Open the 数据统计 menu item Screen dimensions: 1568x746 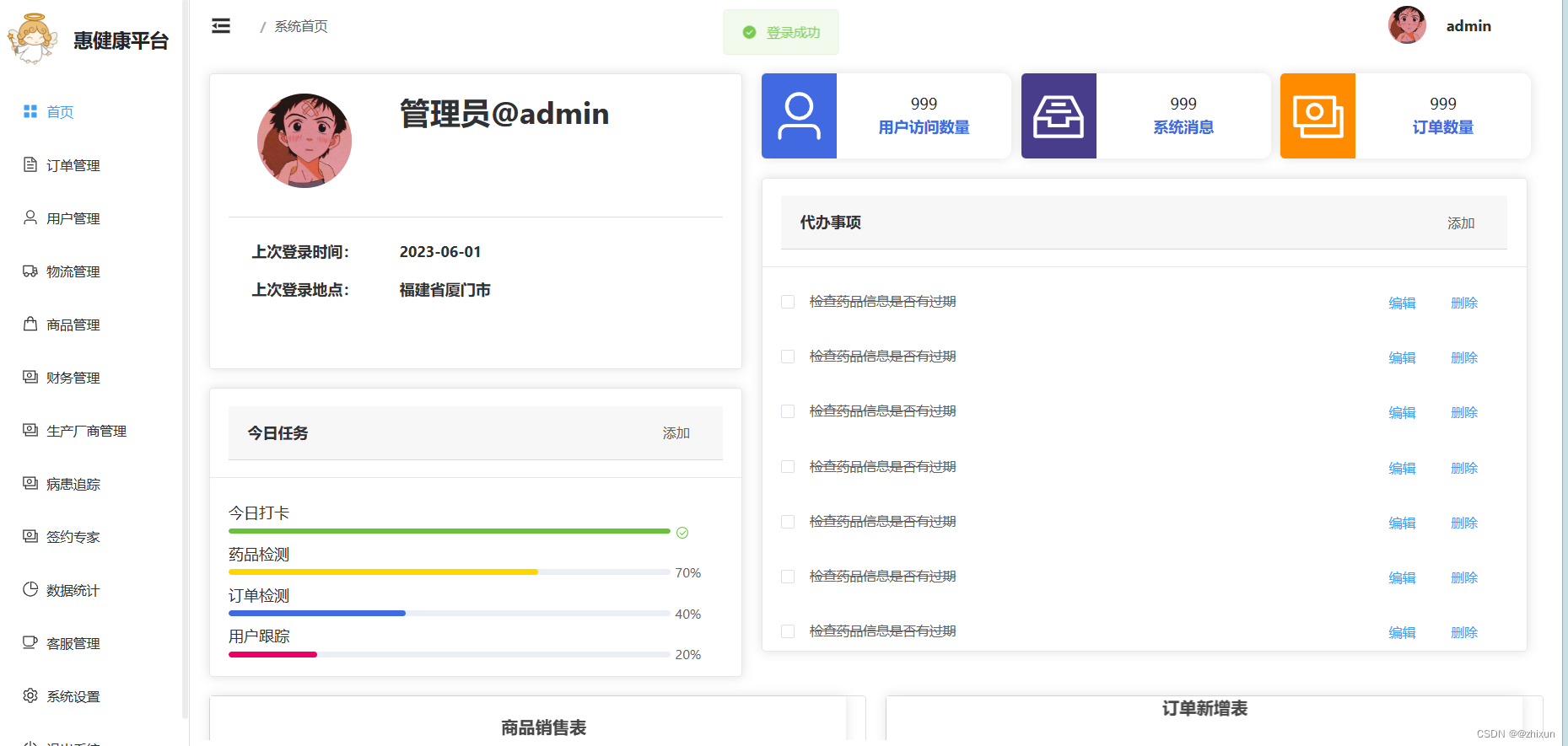(93, 590)
